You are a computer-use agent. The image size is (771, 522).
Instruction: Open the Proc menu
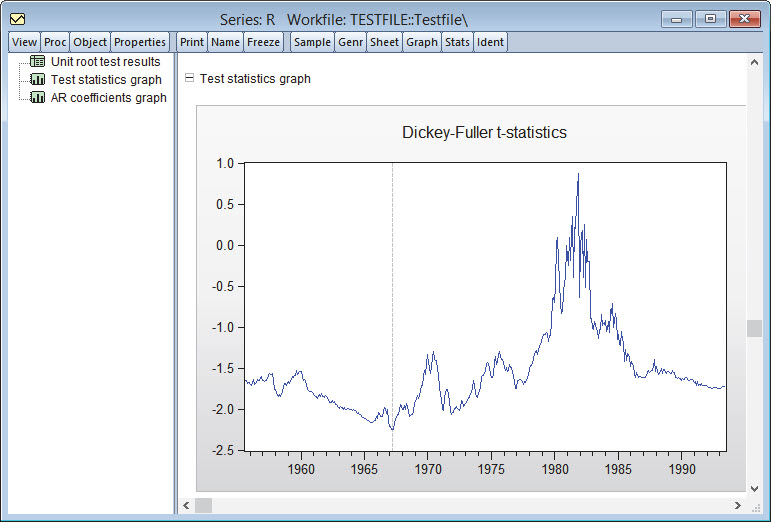pos(55,42)
